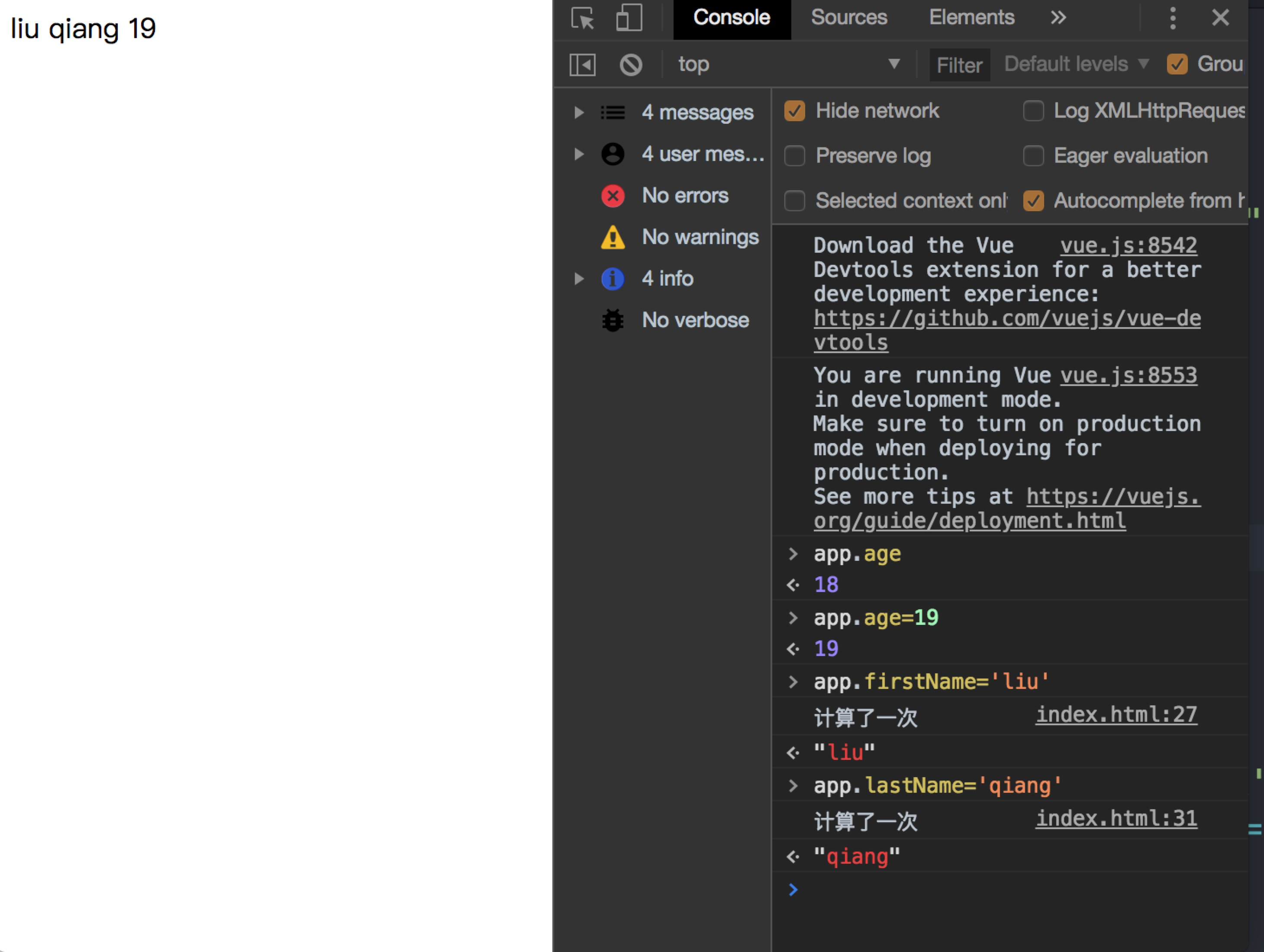Switch to the Elements tab

(x=971, y=18)
